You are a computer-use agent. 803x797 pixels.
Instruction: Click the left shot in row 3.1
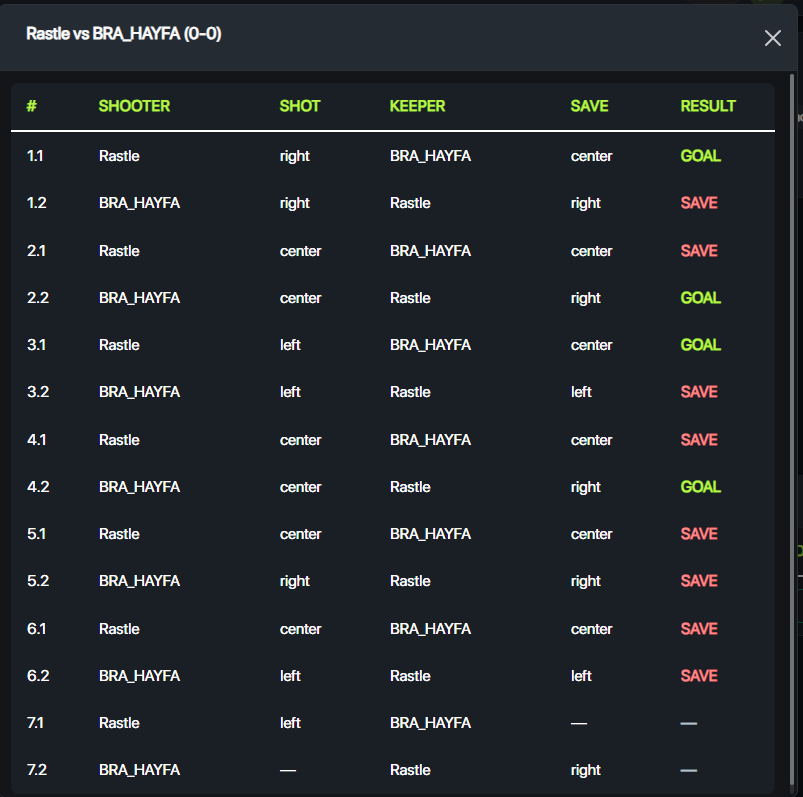point(290,345)
